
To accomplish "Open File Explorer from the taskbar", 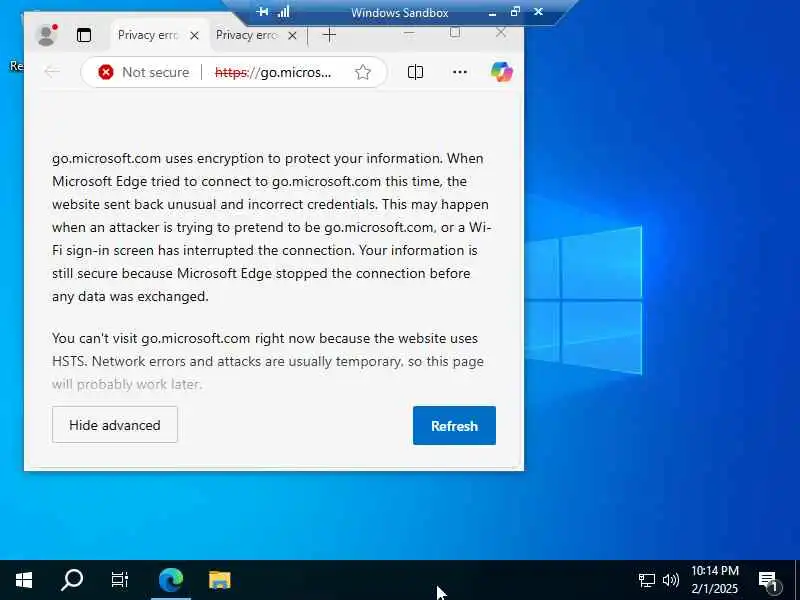I will pyautogui.click(x=220, y=580).
